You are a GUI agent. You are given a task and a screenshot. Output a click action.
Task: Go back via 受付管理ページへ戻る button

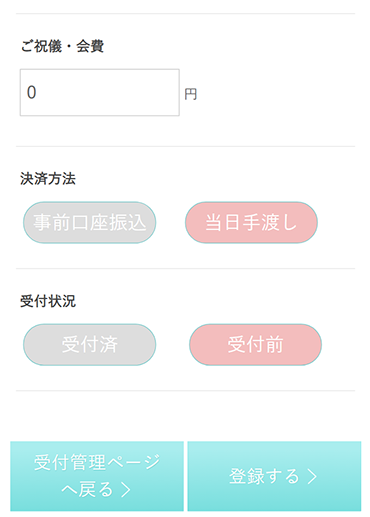click(97, 476)
